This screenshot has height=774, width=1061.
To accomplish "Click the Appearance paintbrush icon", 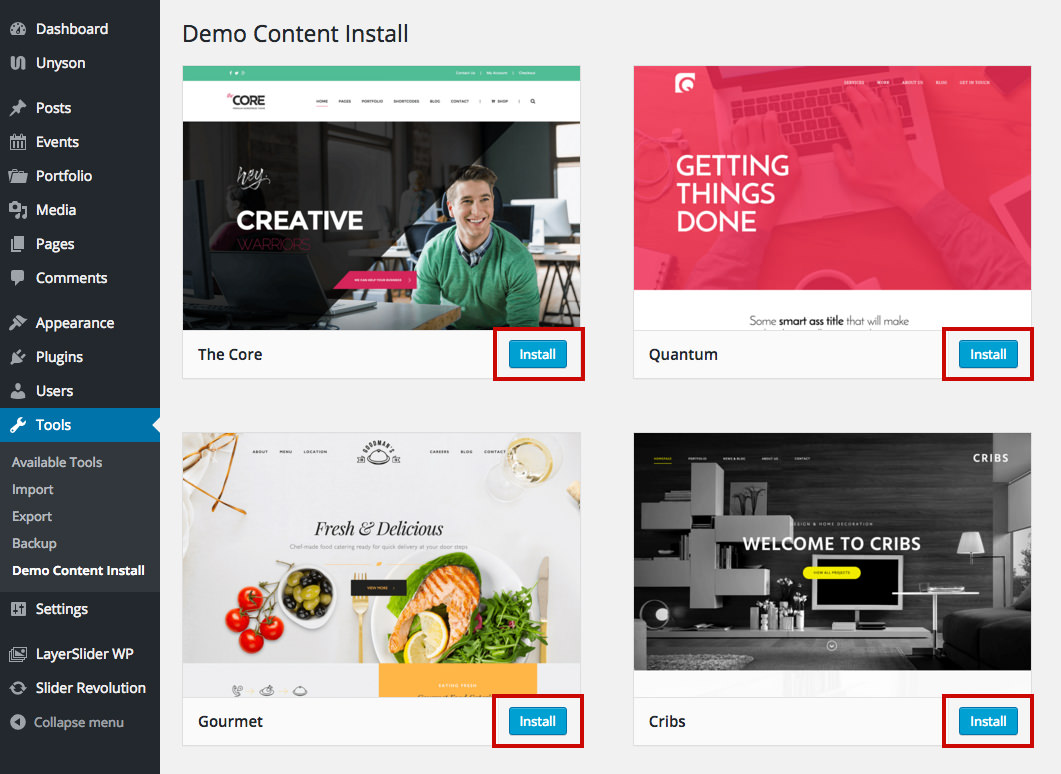I will coord(18,323).
